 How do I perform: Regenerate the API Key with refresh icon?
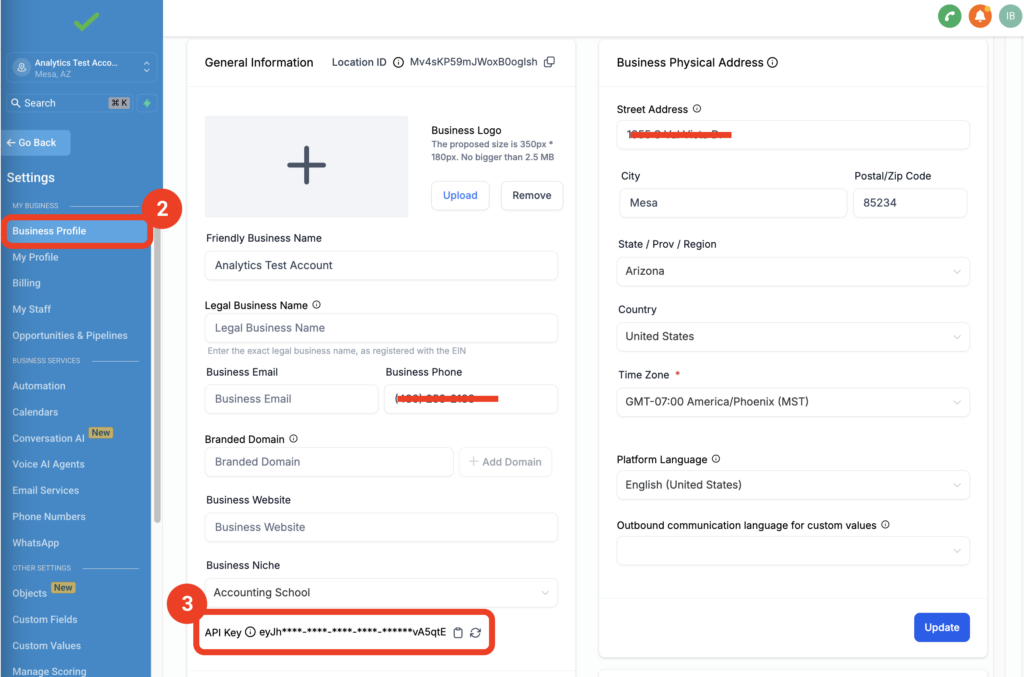coord(476,632)
